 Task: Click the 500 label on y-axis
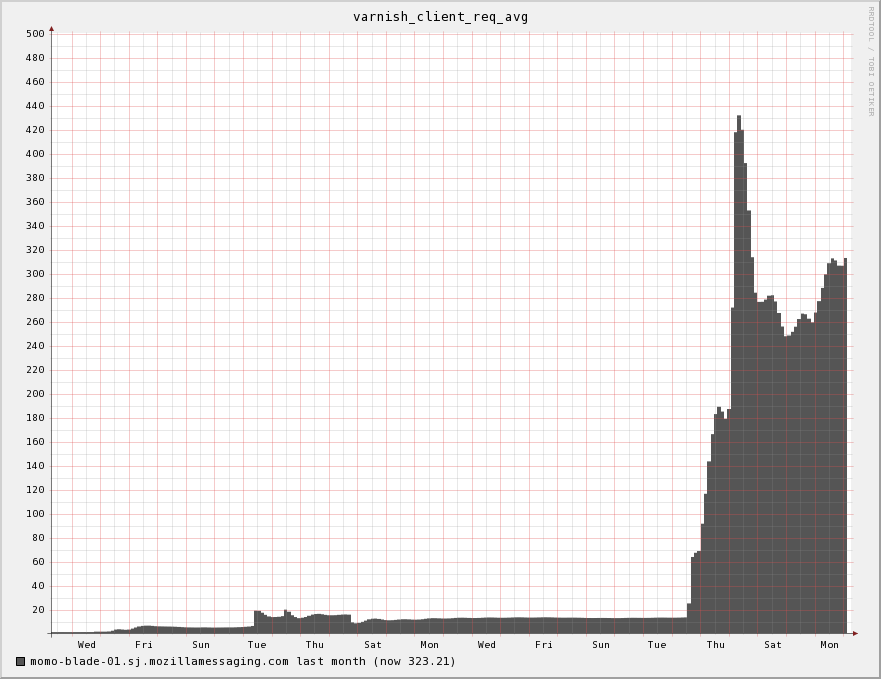tap(35, 34)
